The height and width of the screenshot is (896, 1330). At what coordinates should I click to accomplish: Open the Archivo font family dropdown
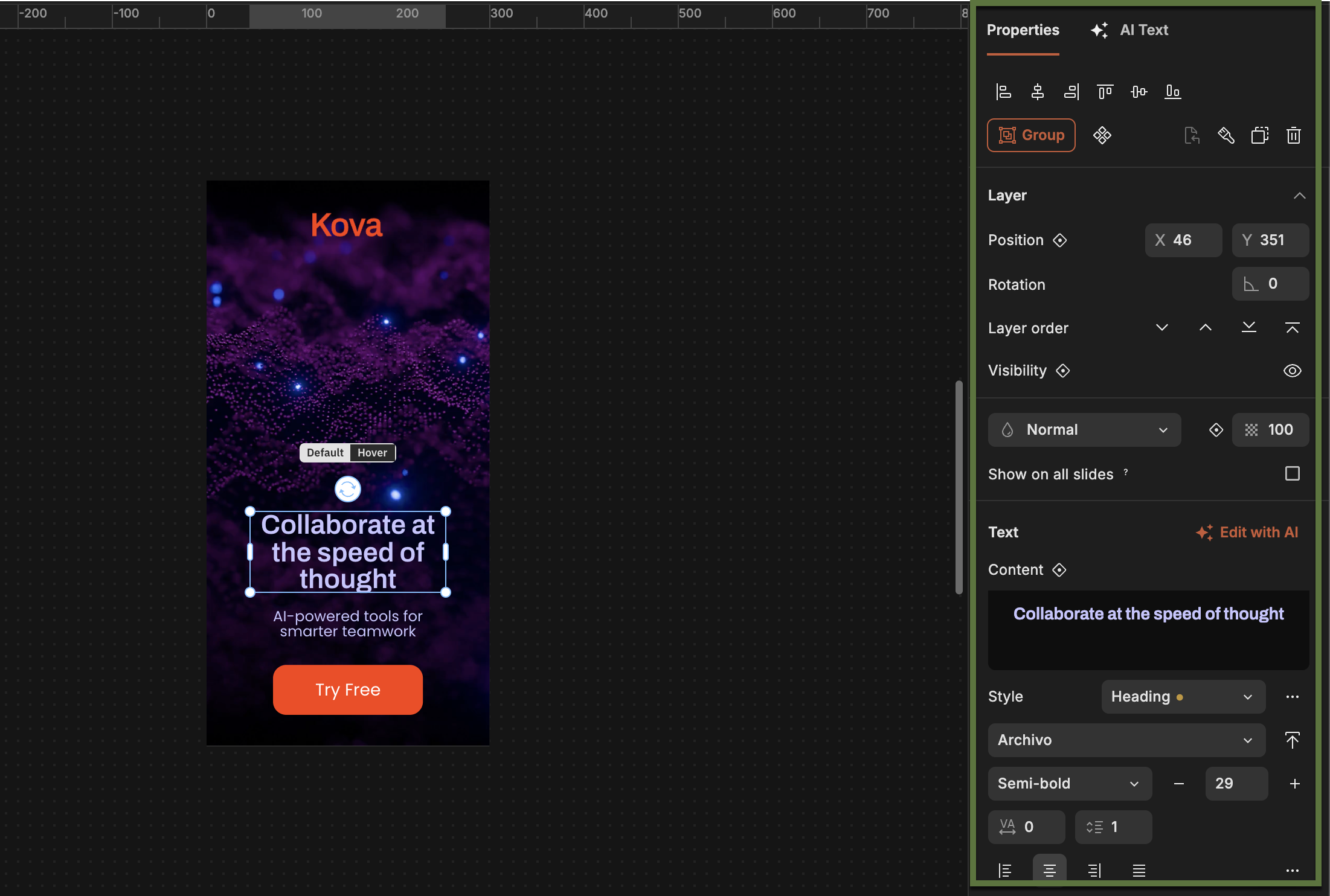coord(1126,740)
